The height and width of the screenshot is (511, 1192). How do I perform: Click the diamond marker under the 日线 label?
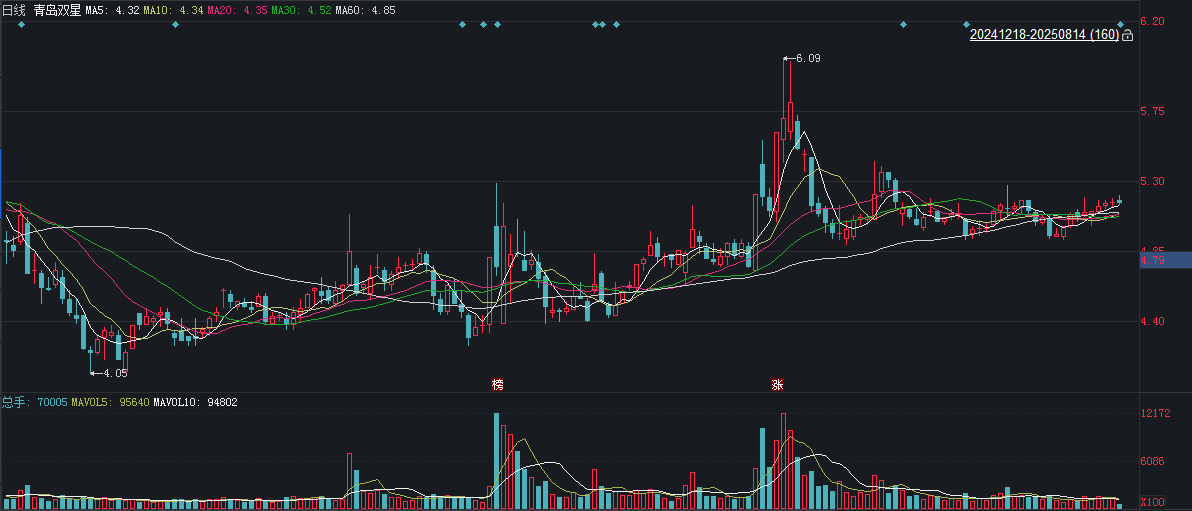pyautogui.click(x=21, y=24)
